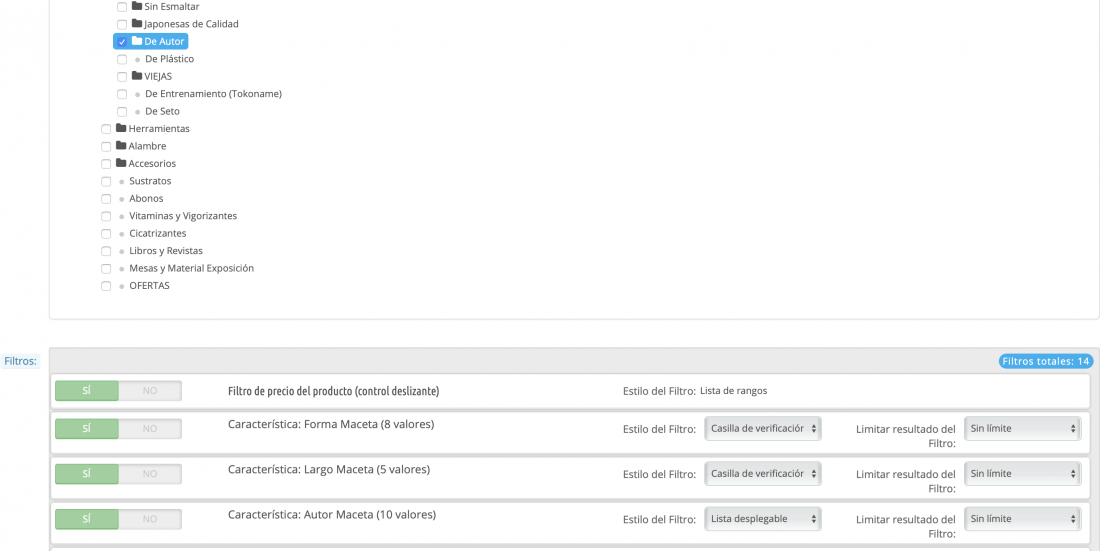Screen dimensions: 1100x551
Task: Open Largo Maceta Sin límite dropdown
Action: 1023,474
